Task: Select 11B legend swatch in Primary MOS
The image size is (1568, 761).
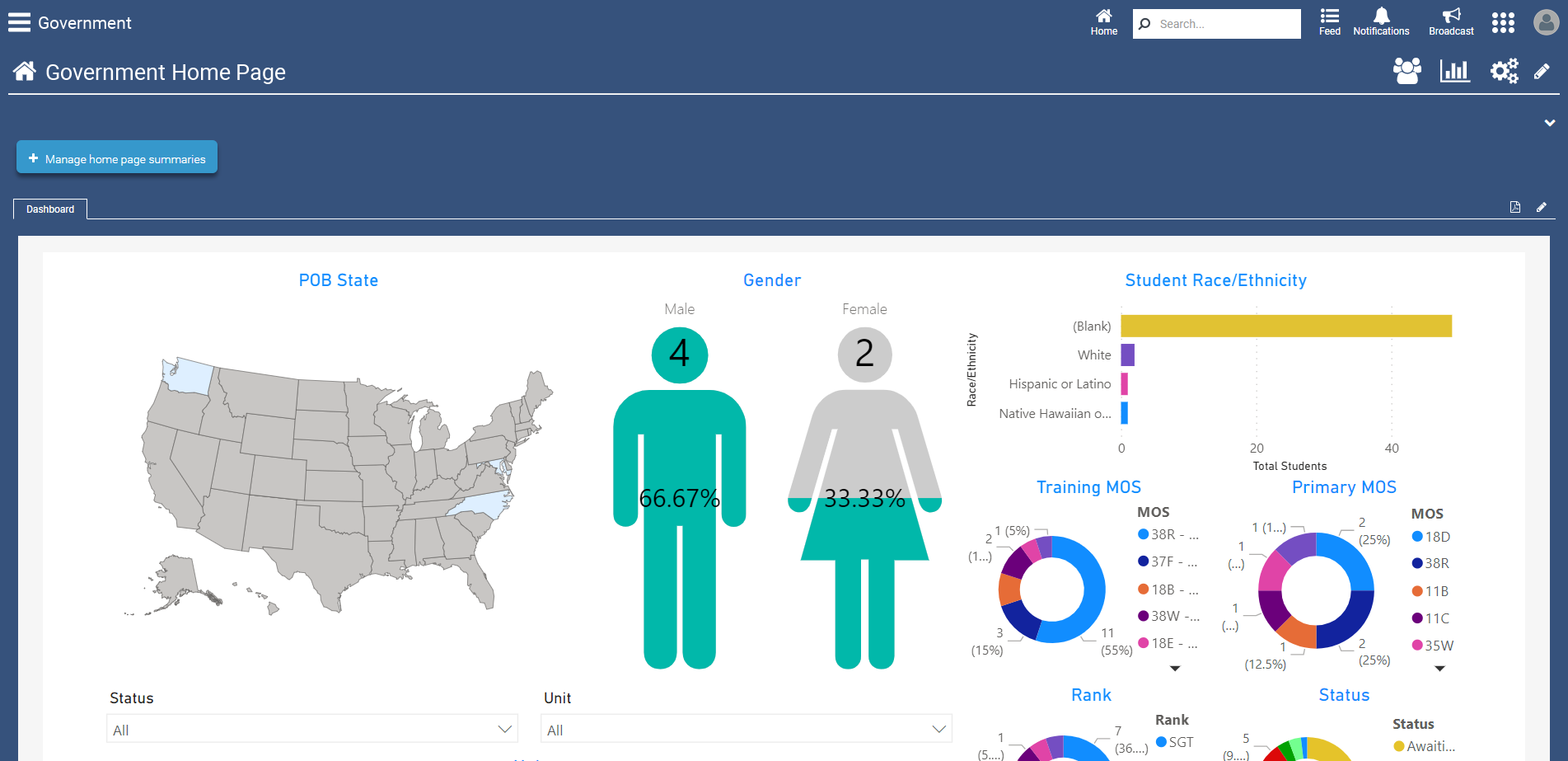Action: pyautogui.click(x=1417, y=591)
